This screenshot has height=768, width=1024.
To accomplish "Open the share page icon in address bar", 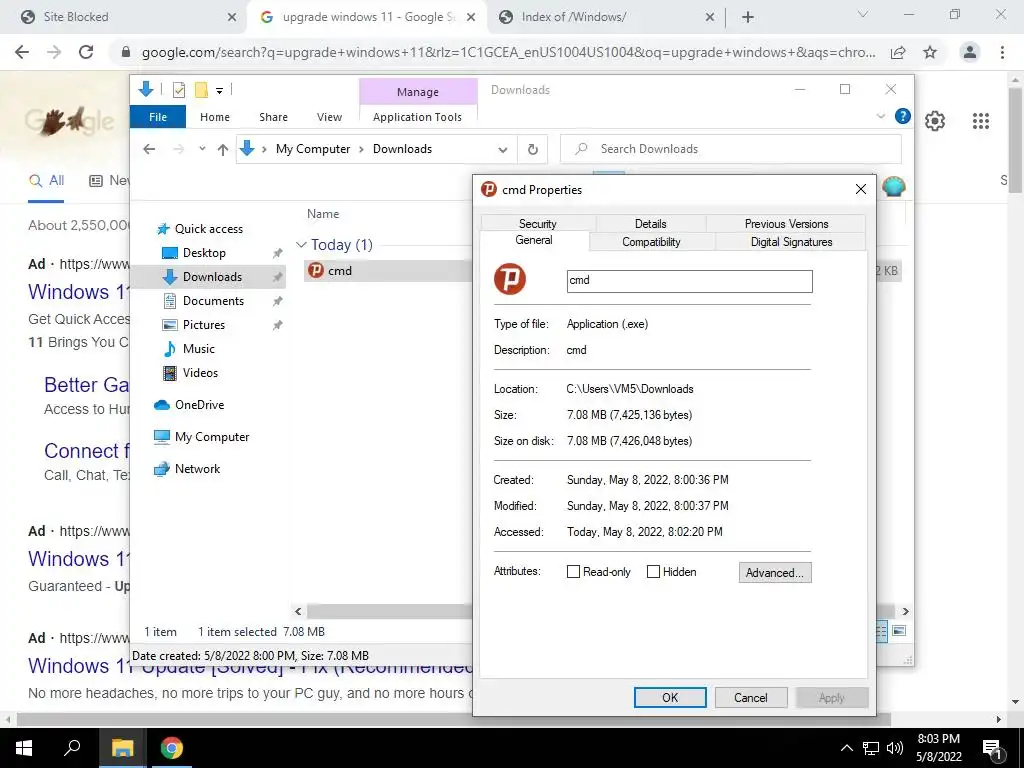I will [898, 52].
